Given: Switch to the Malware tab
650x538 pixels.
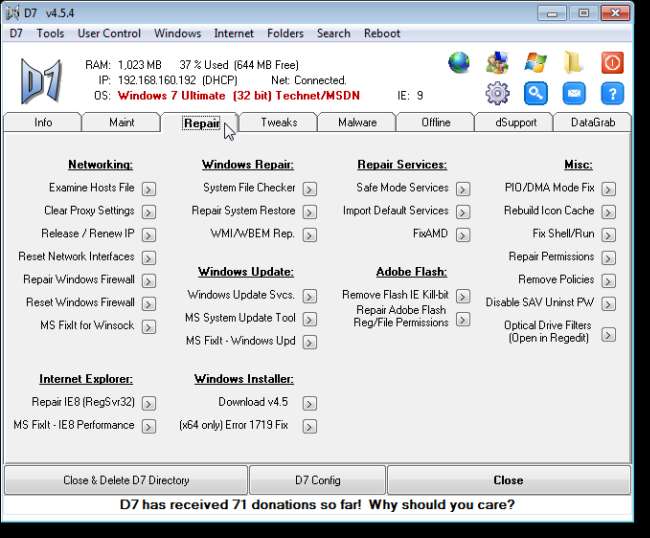Looking at the screenshot, I should 357,123.
